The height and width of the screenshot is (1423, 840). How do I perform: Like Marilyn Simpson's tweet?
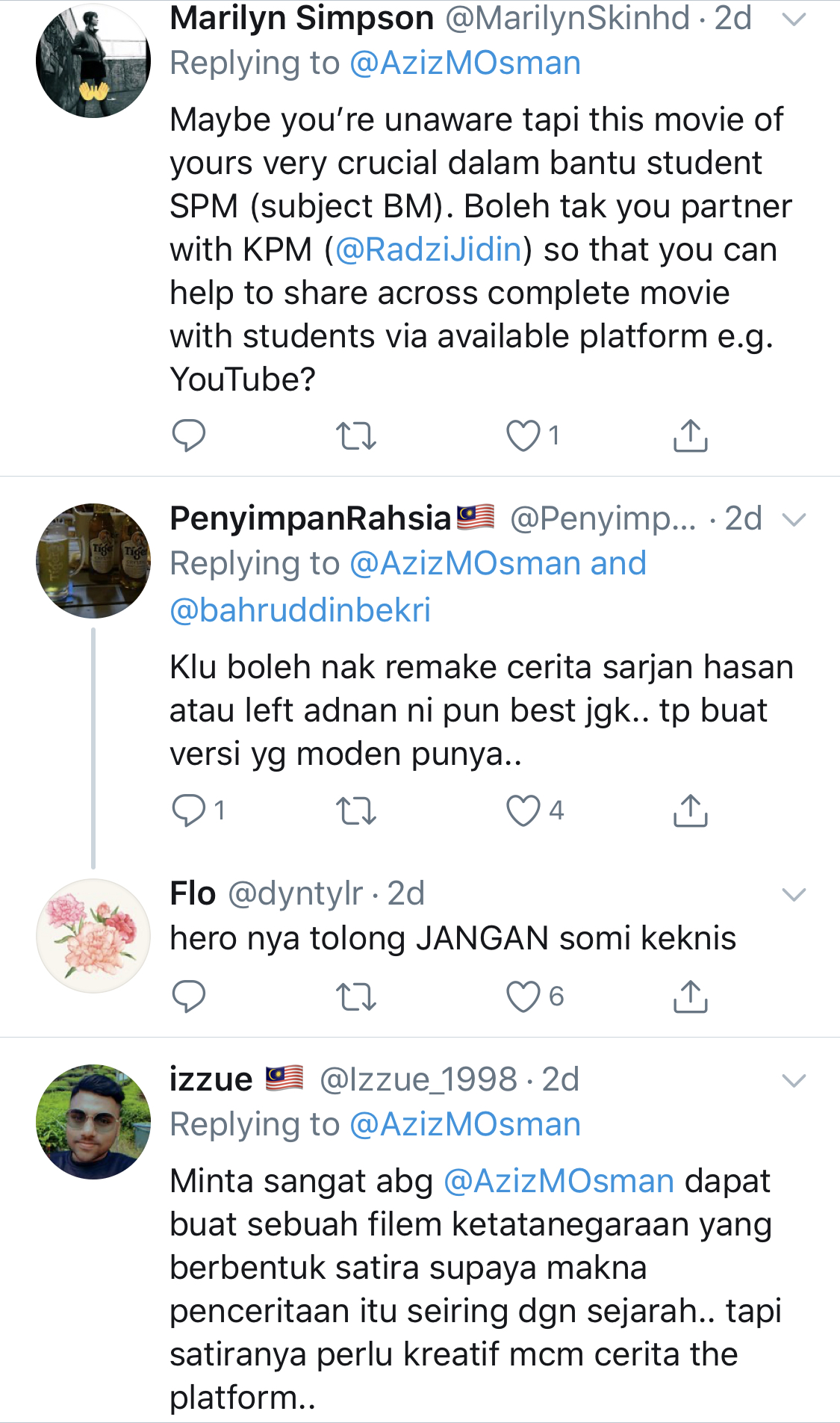point(523,435)
